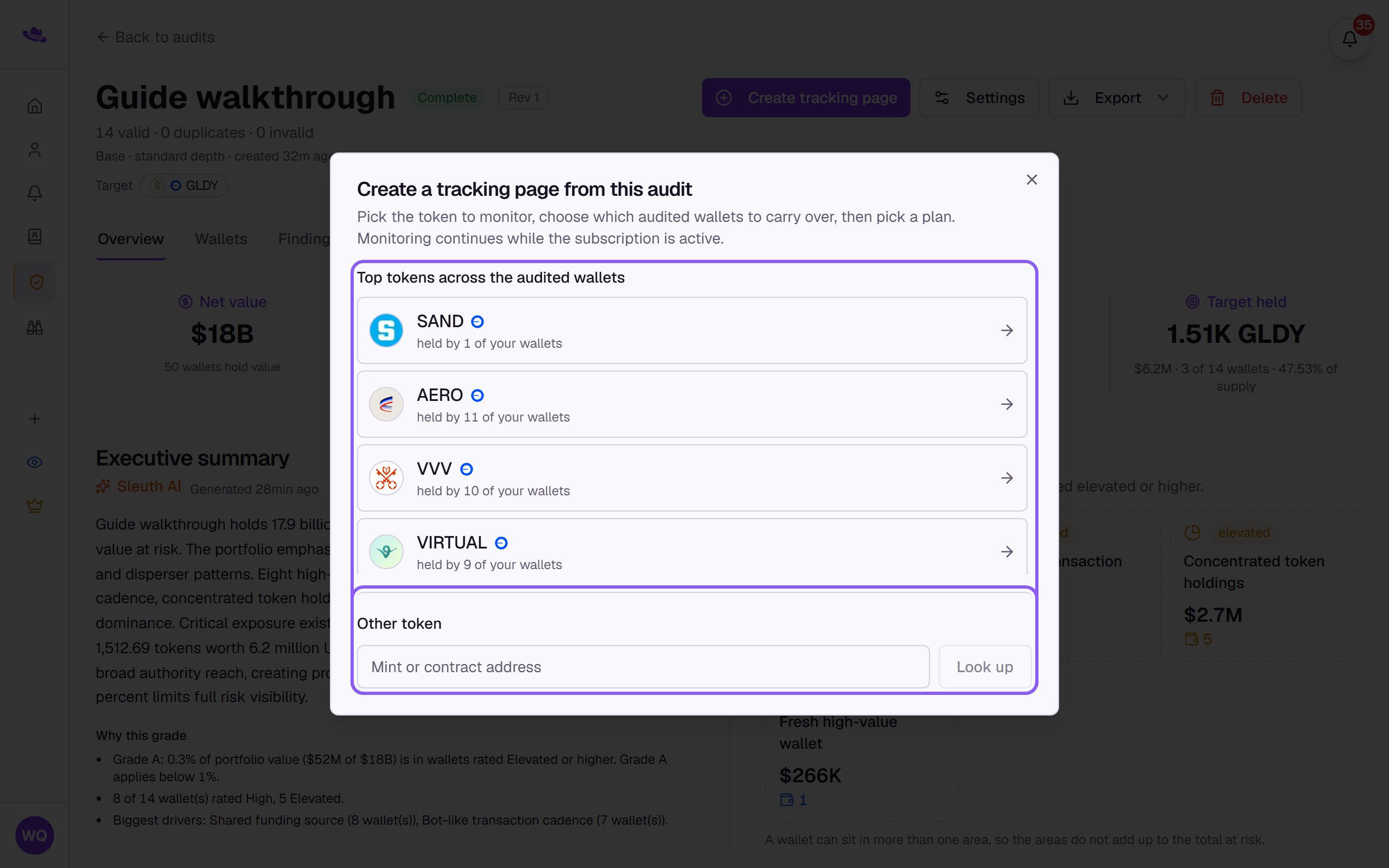Focus the Mint or contract address field
Screen dimensions: 1389x868
(x=643, y=667)
